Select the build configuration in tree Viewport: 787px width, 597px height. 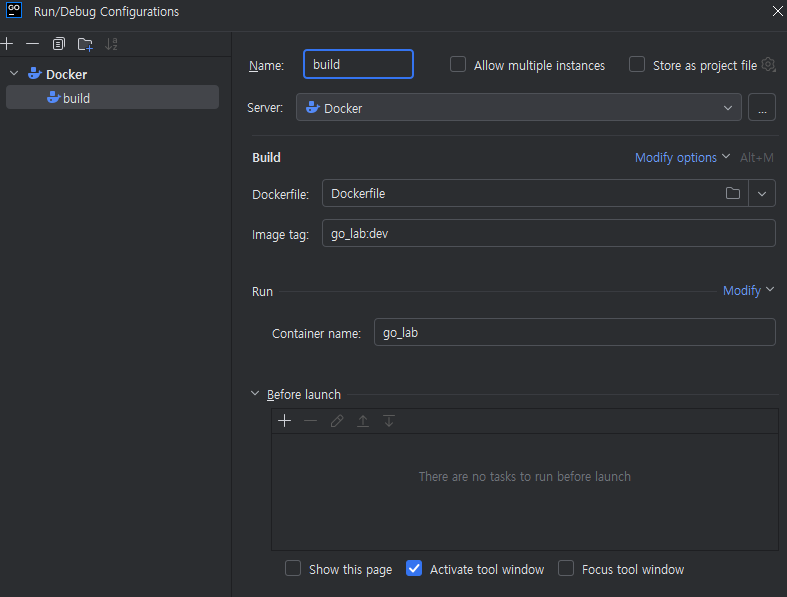[x=112, y=97]
